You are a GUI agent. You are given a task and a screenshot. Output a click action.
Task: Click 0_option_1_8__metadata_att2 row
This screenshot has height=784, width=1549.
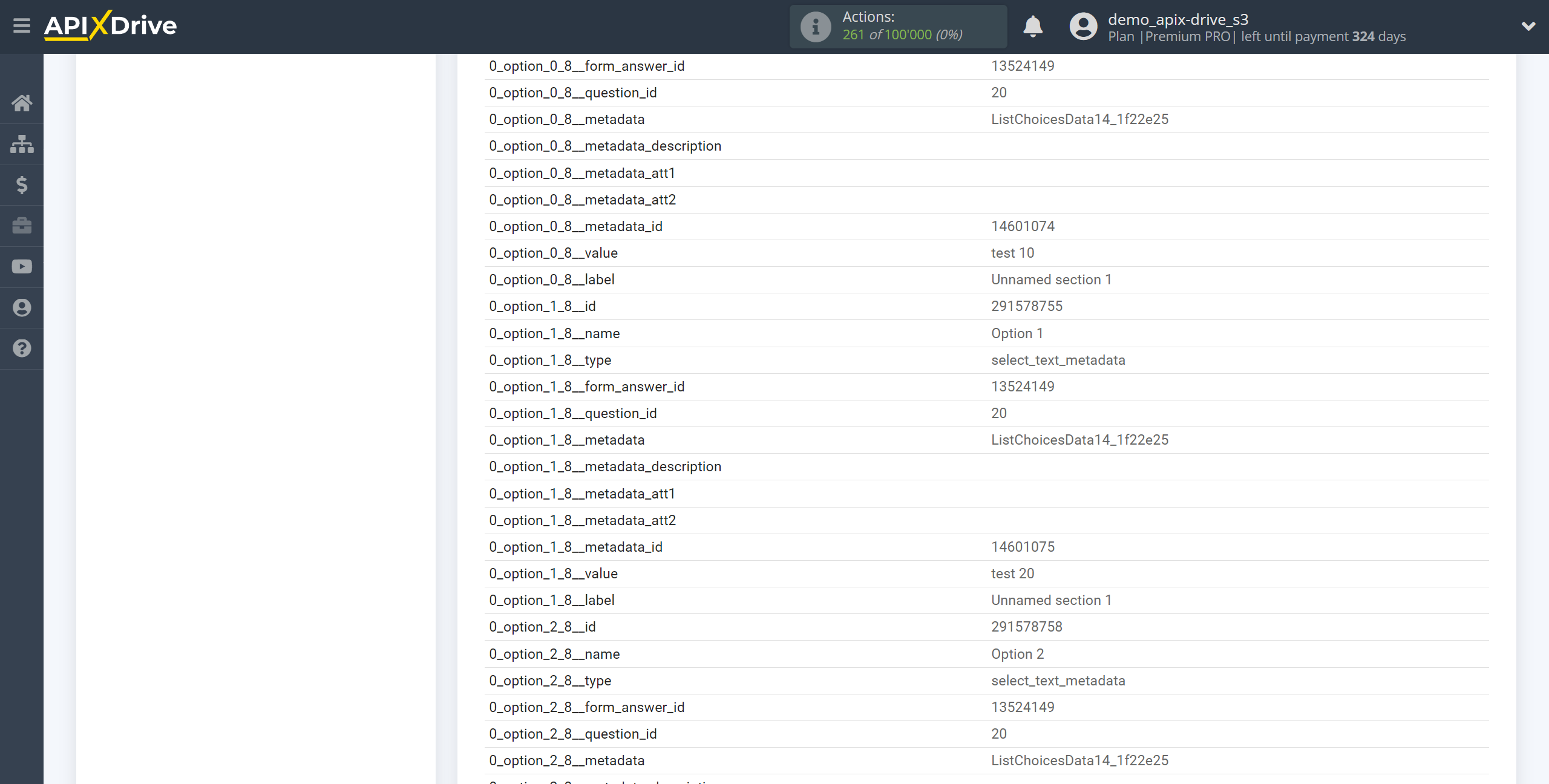click(986, 520)
